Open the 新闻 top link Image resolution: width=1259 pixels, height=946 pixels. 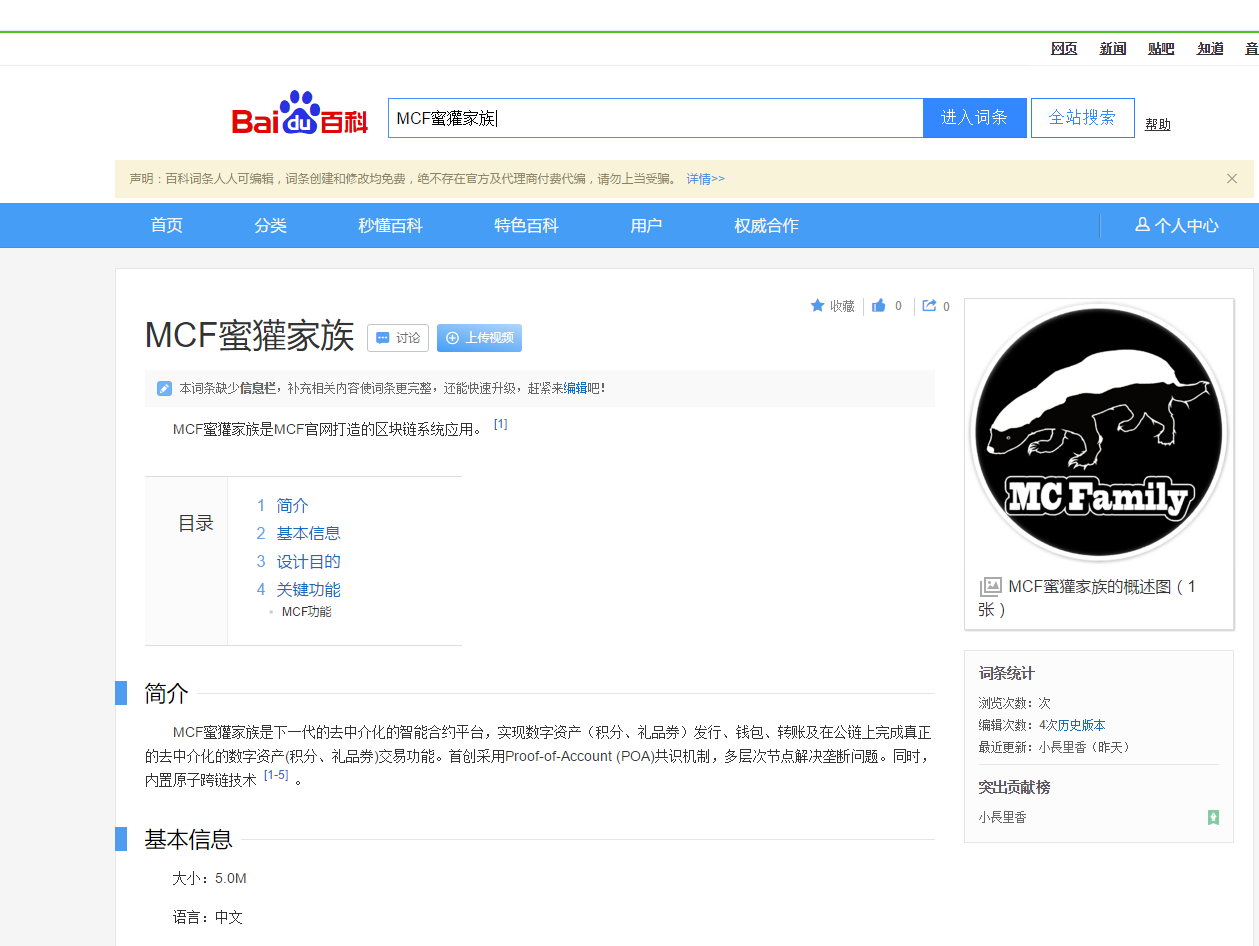pyautogui.click(x=1113, y=49)
